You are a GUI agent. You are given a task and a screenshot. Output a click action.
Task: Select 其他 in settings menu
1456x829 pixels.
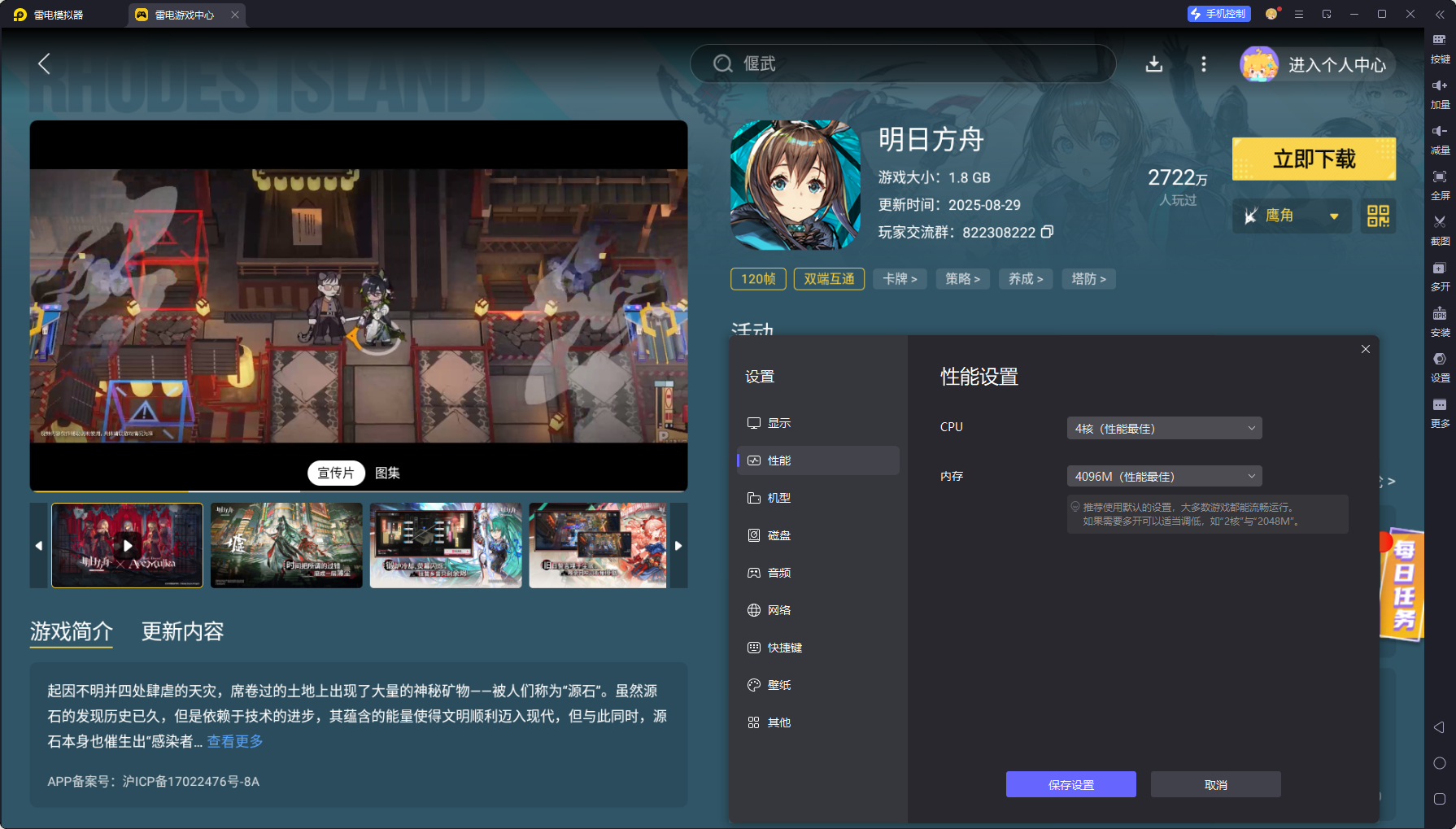point(817,722)
